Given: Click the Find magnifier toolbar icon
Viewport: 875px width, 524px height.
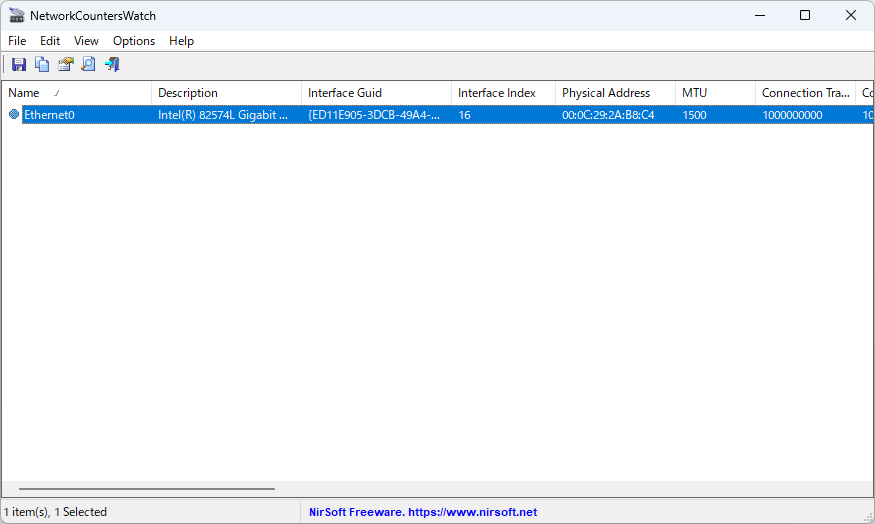Looking at the screenshot, I should (88, 65).
